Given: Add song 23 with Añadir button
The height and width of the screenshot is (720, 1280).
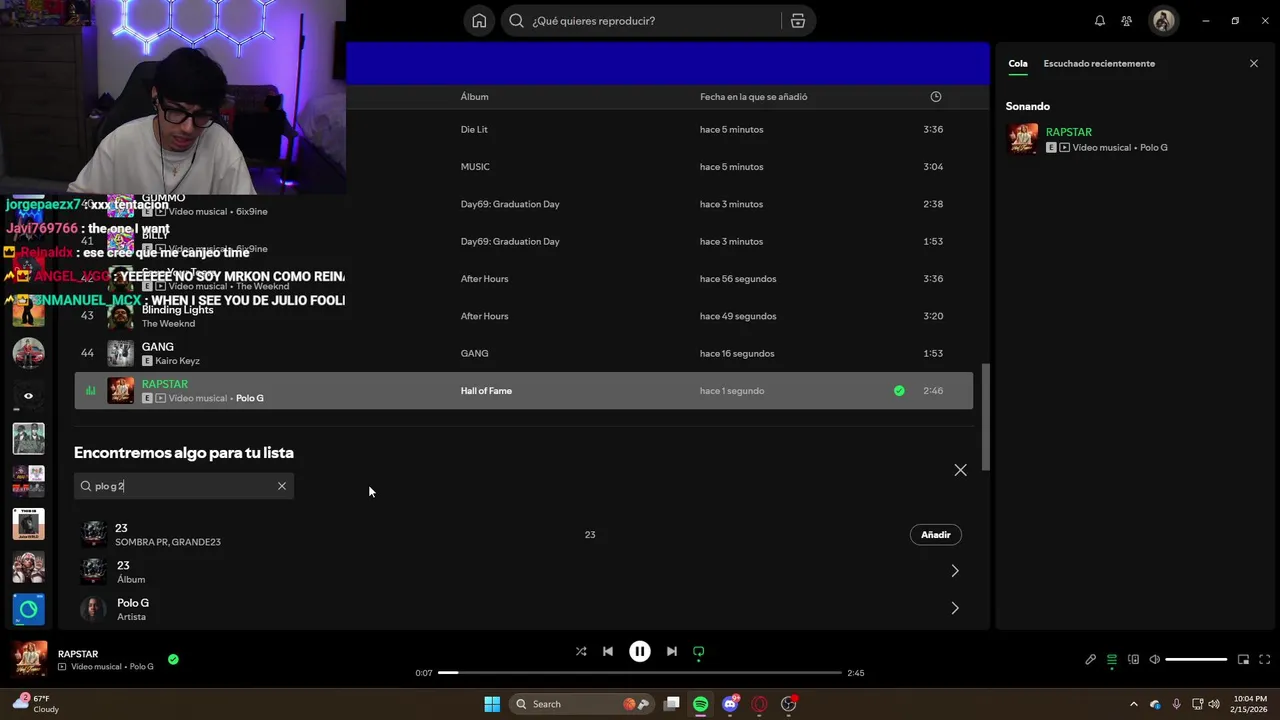Looking at the screenshot, I should (936, 535).
